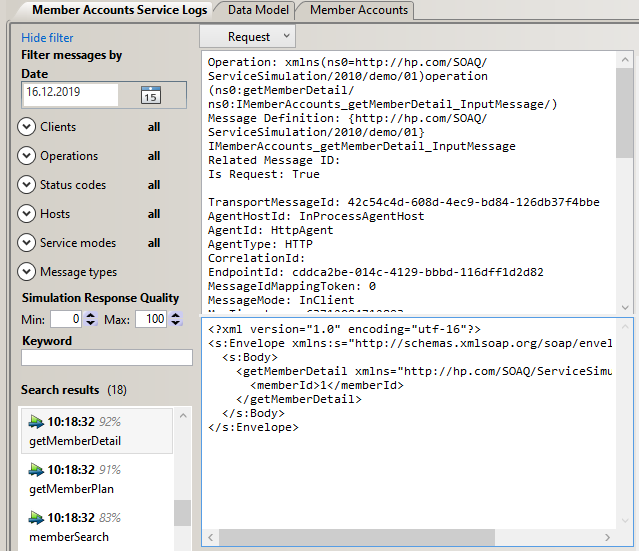Click the Hide filter link
The width and height of the screenshot is (639, 551).
pyautogui.click(x=47, y=38)
